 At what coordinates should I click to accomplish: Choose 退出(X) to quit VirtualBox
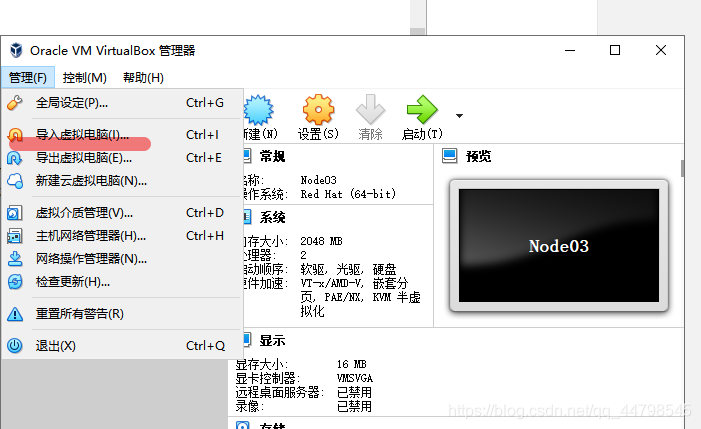click(x=122, y=346)
